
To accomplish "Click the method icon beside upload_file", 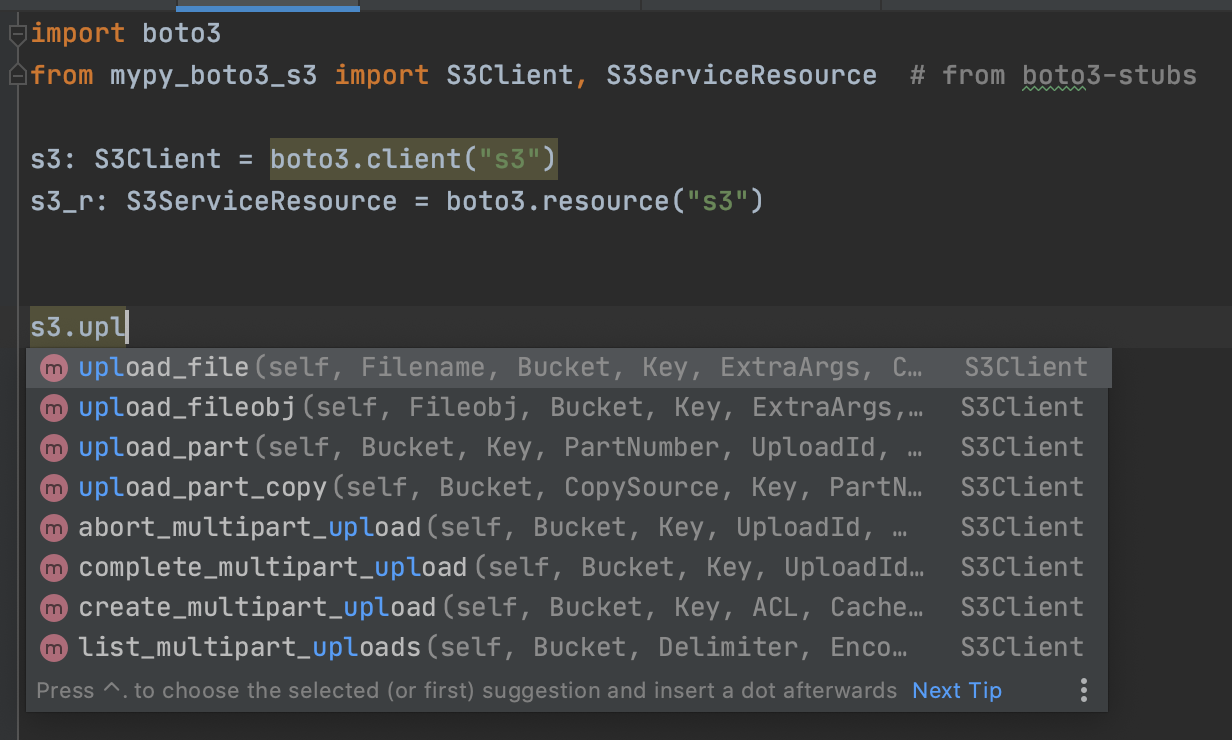I will 53,368.
